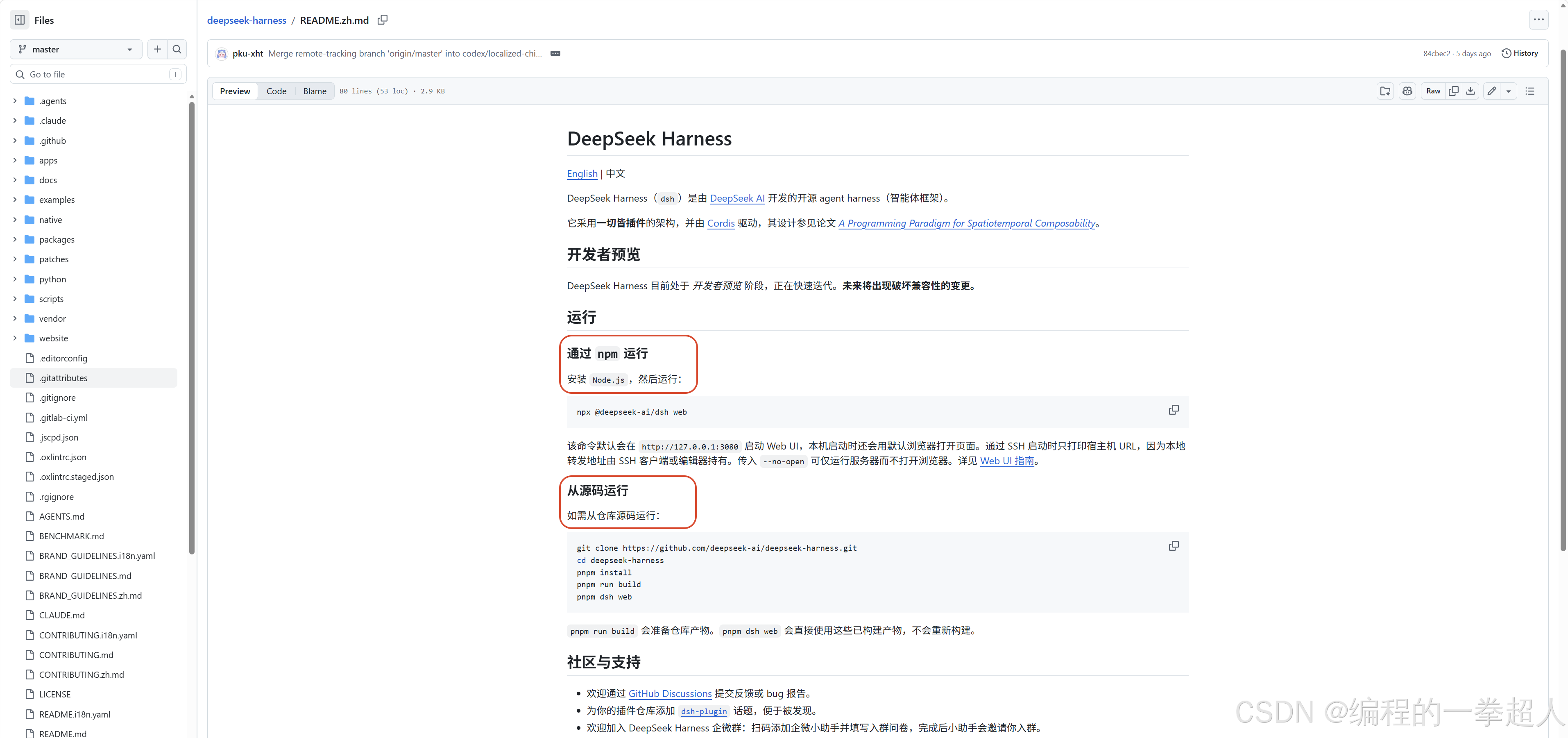The width and height of the screenshot is (1568, 738).
Task: Switch to the Code tab
Action: pos(276,91)
